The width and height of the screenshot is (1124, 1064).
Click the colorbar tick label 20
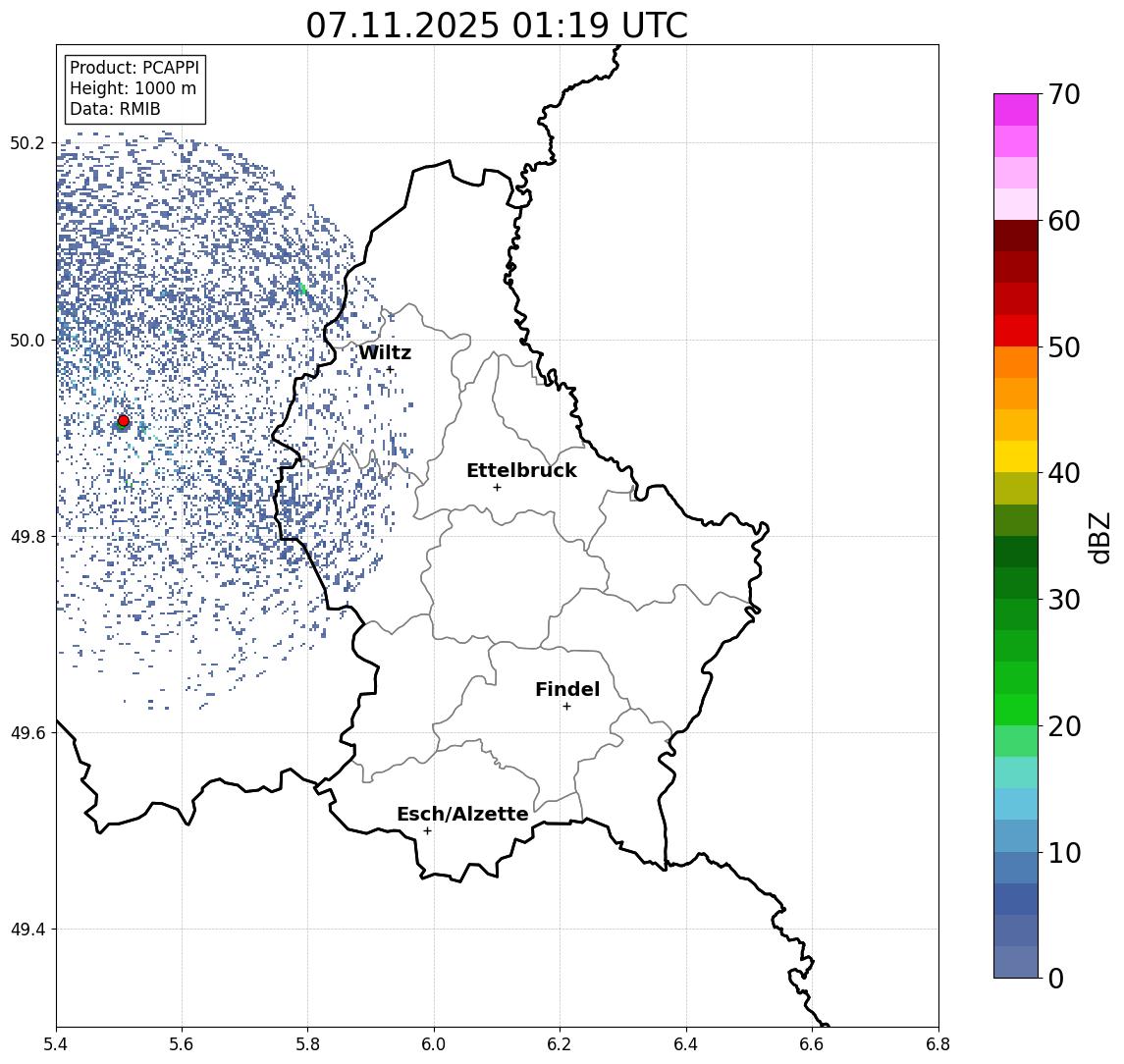click(x=1064, y=725)
